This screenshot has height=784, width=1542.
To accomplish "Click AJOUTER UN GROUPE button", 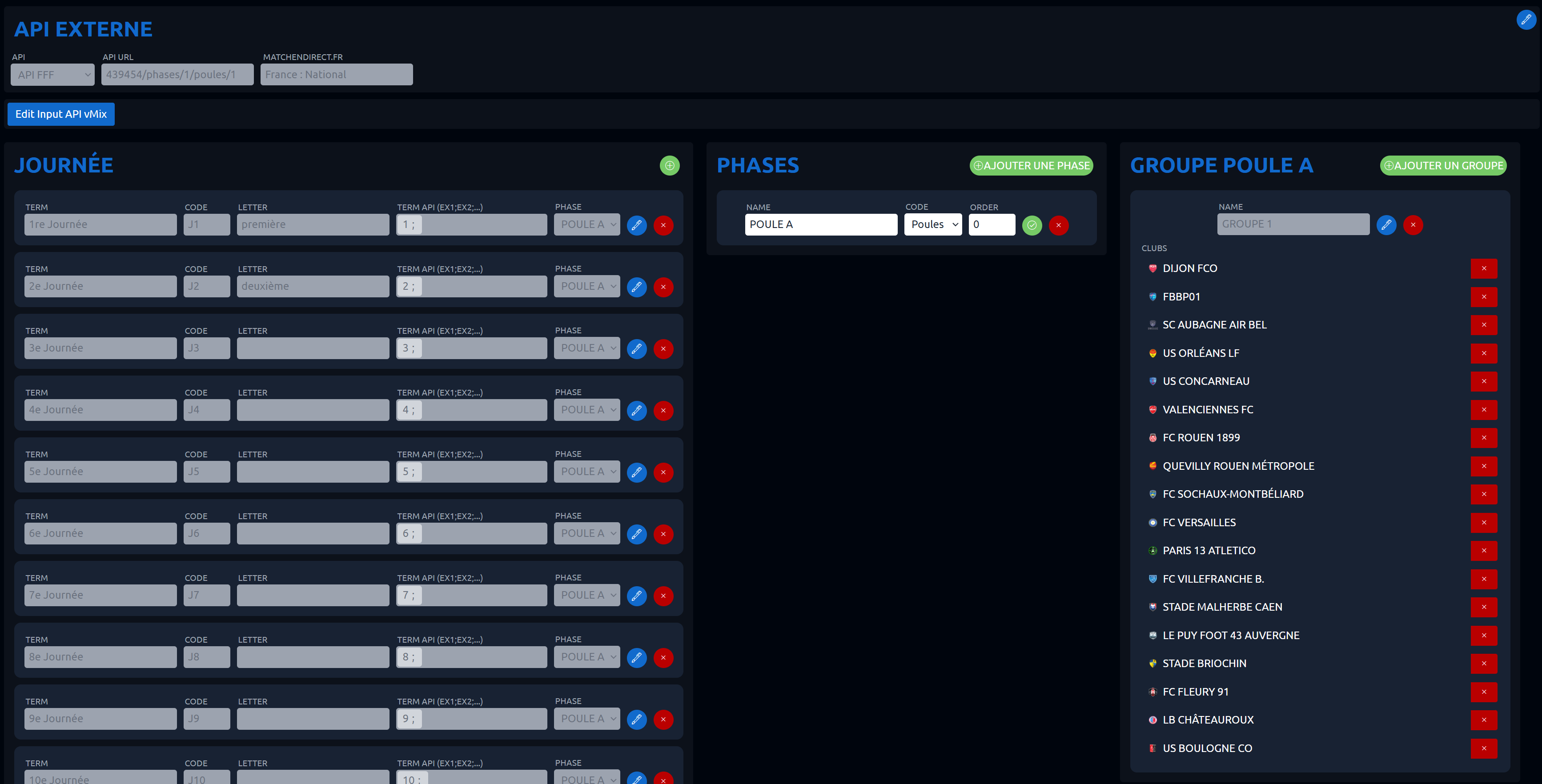I will tap(1443, 166).
